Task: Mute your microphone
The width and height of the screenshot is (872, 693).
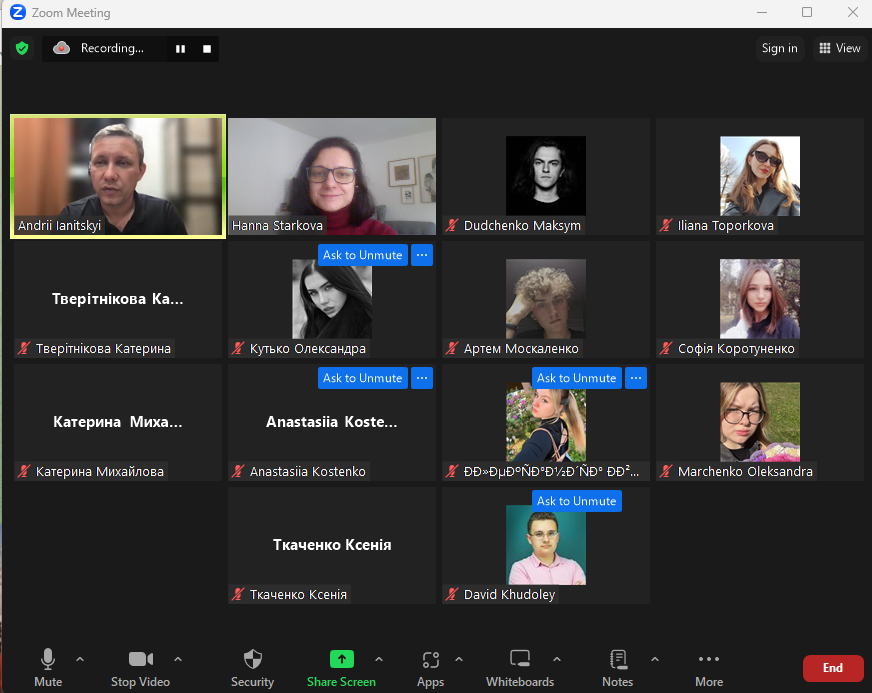Action: pyautogui.click(x=48, y=666)
